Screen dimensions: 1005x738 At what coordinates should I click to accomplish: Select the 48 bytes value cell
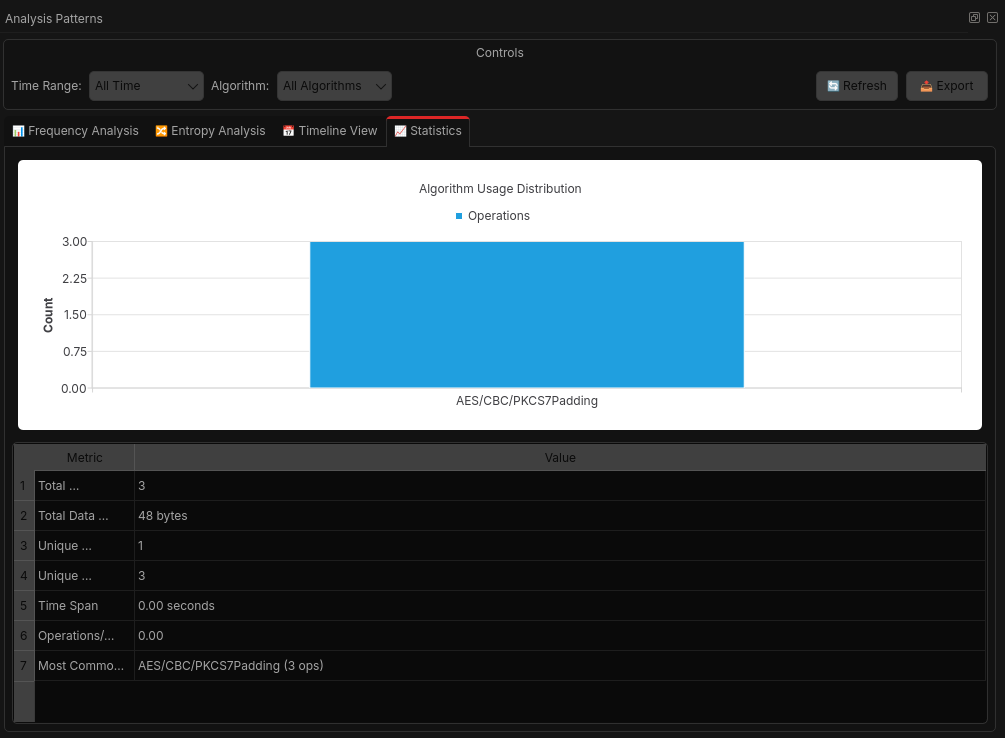tap(560, 516)
